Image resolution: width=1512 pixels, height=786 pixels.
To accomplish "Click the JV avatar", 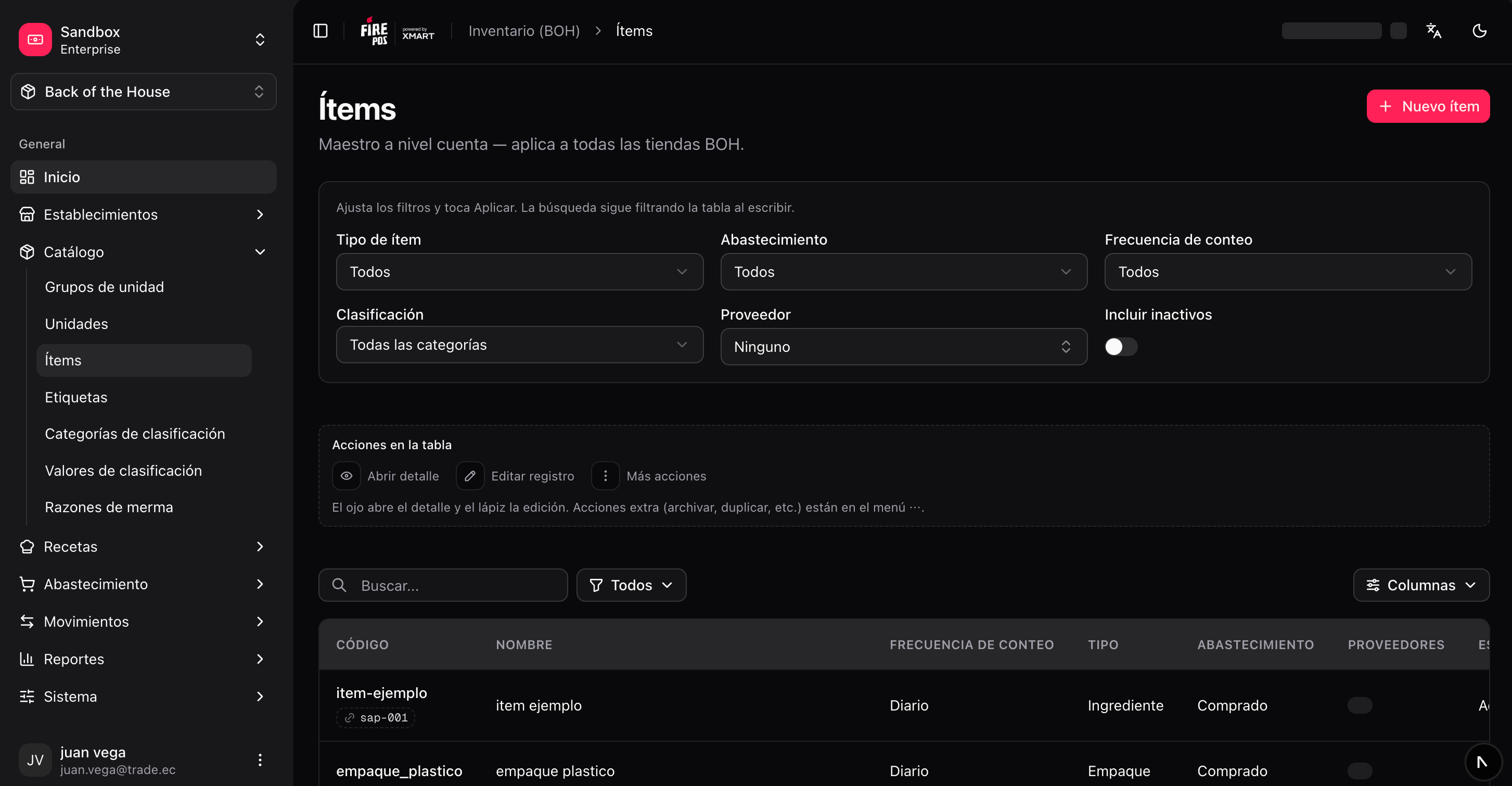I will [35, 759].
